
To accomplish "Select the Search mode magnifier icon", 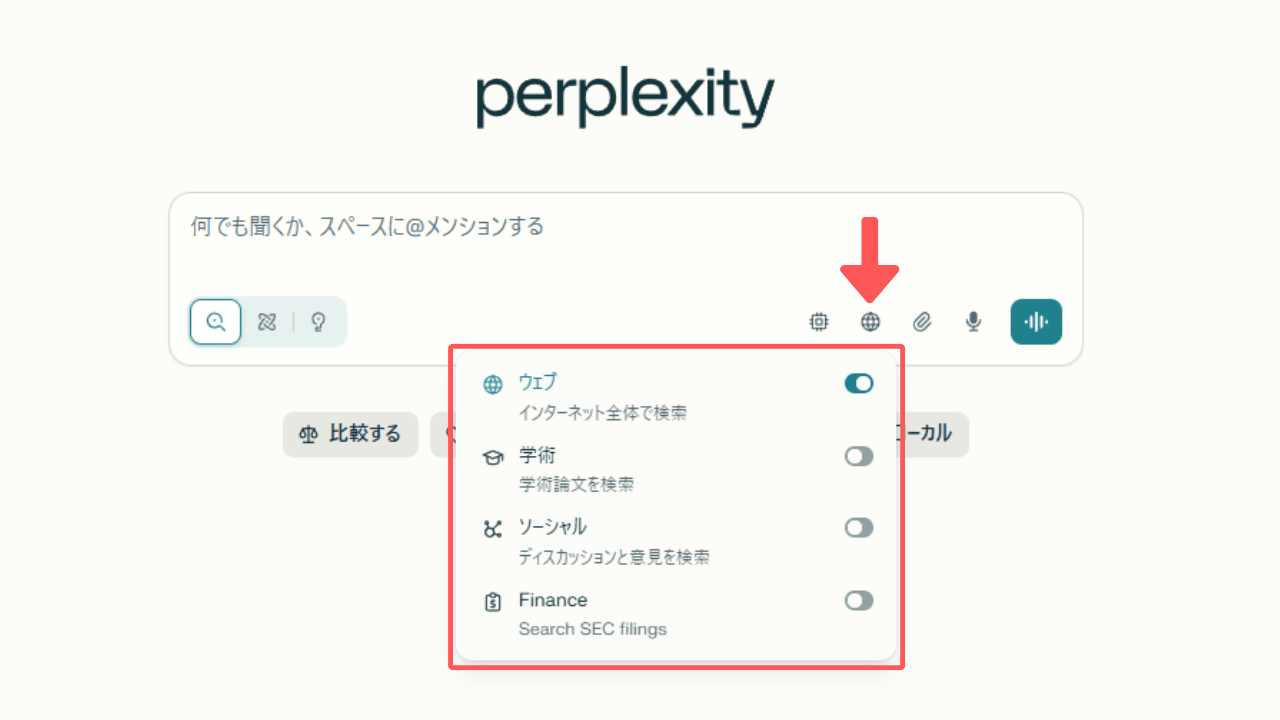I will (x=216, y=322).
